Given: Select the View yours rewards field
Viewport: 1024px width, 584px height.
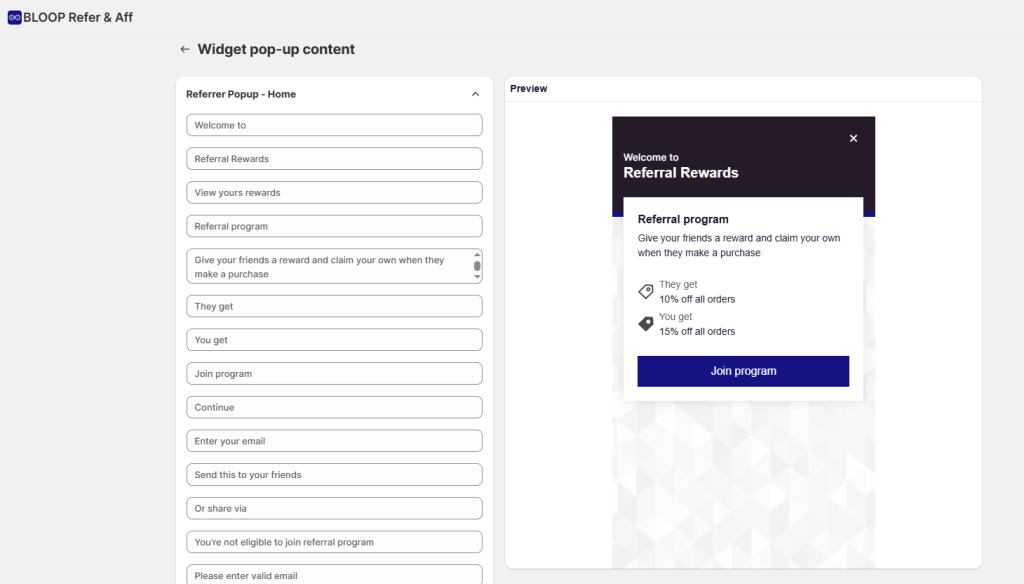Looking at the screenshot, I should click(x=334, y=192).
